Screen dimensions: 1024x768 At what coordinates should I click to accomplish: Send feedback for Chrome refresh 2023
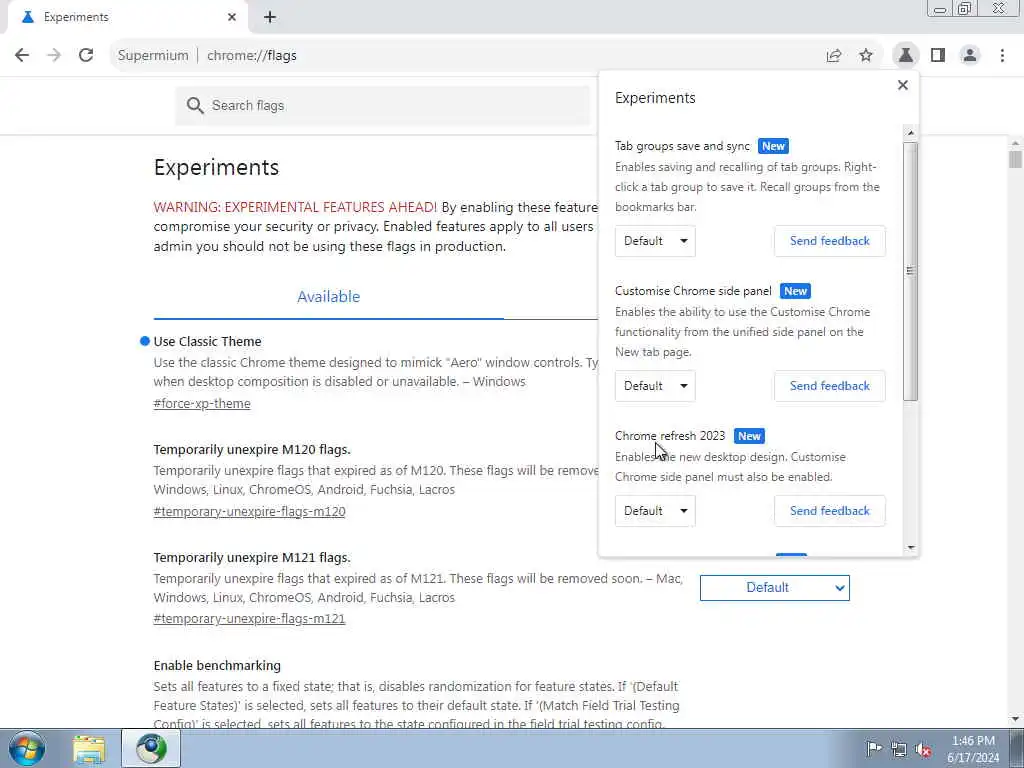tap(829, 511)
